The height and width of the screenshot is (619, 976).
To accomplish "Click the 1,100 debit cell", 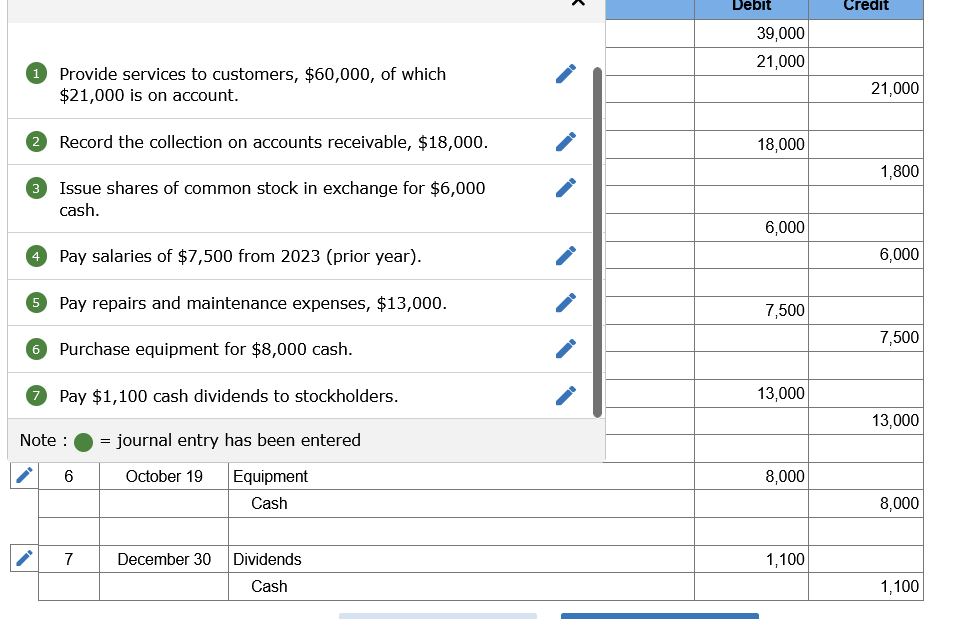I will click(751, 559).
